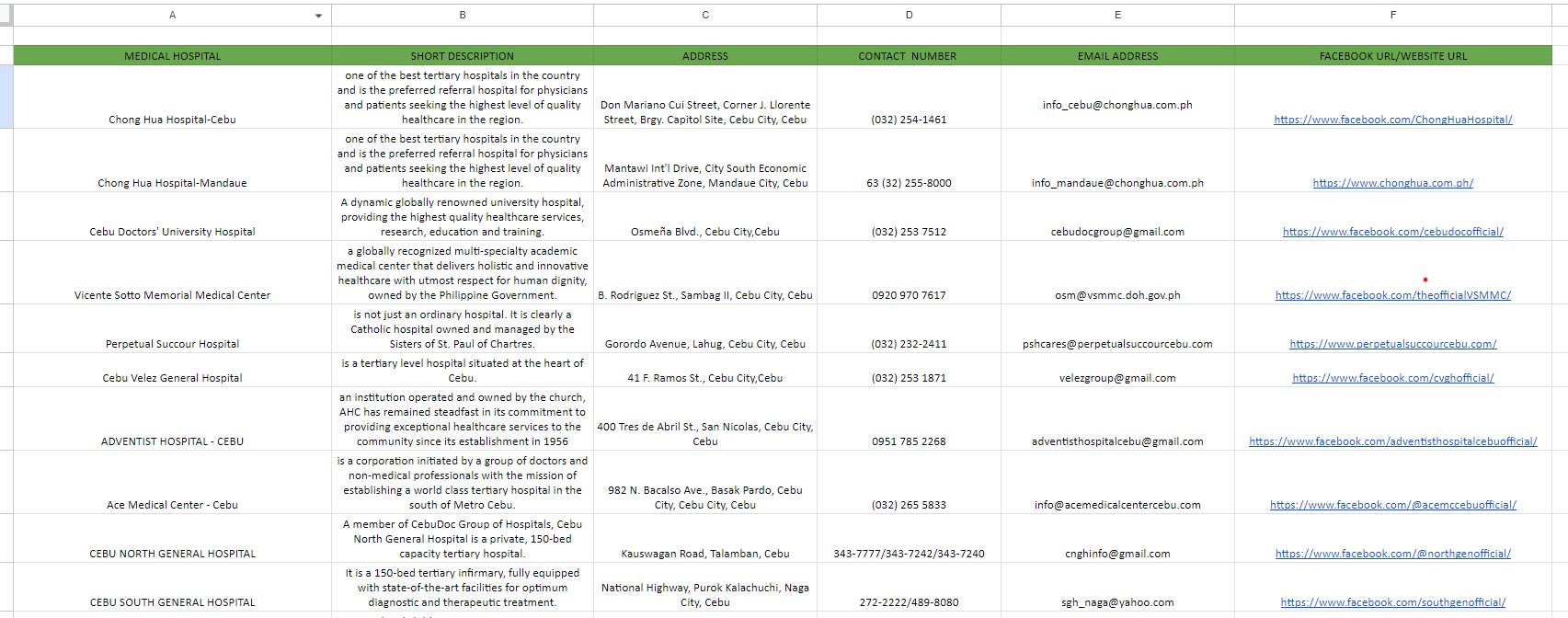Image resolution: width=1568 pixels, height=618 pixels.
Task: Select adventisthospitalcebu@gmail.com cell
Action: (x=1117, y=419)
